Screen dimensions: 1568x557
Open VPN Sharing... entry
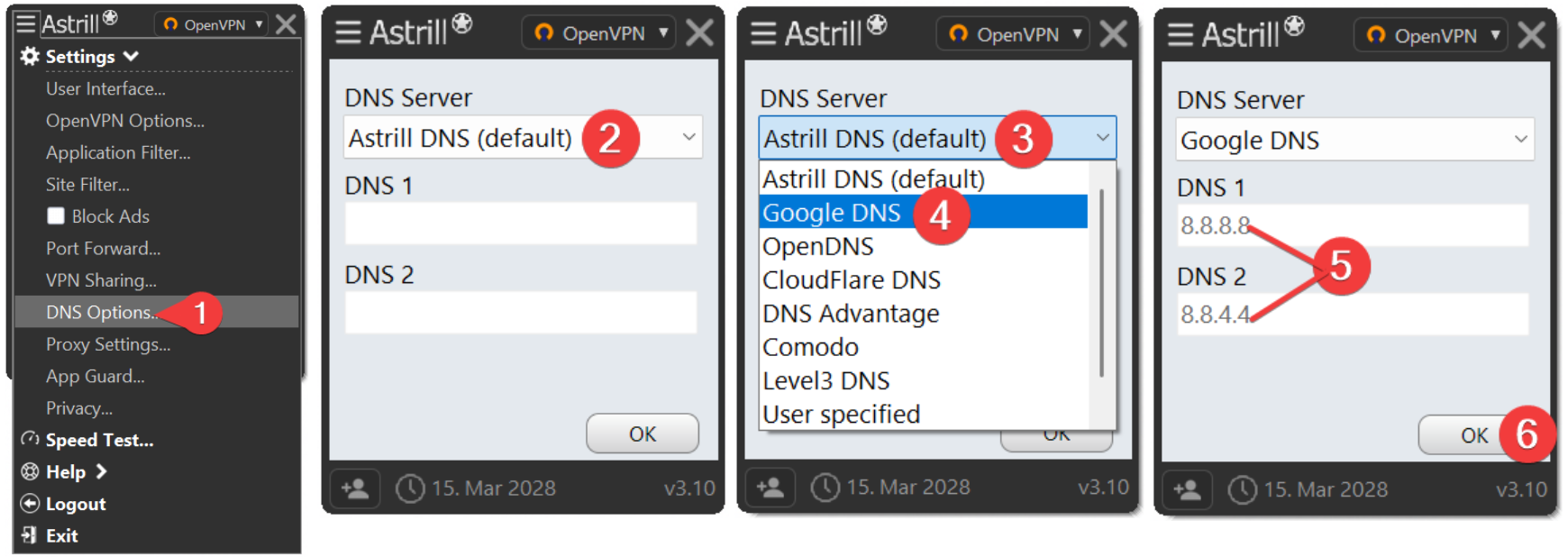tap(101, 280)
